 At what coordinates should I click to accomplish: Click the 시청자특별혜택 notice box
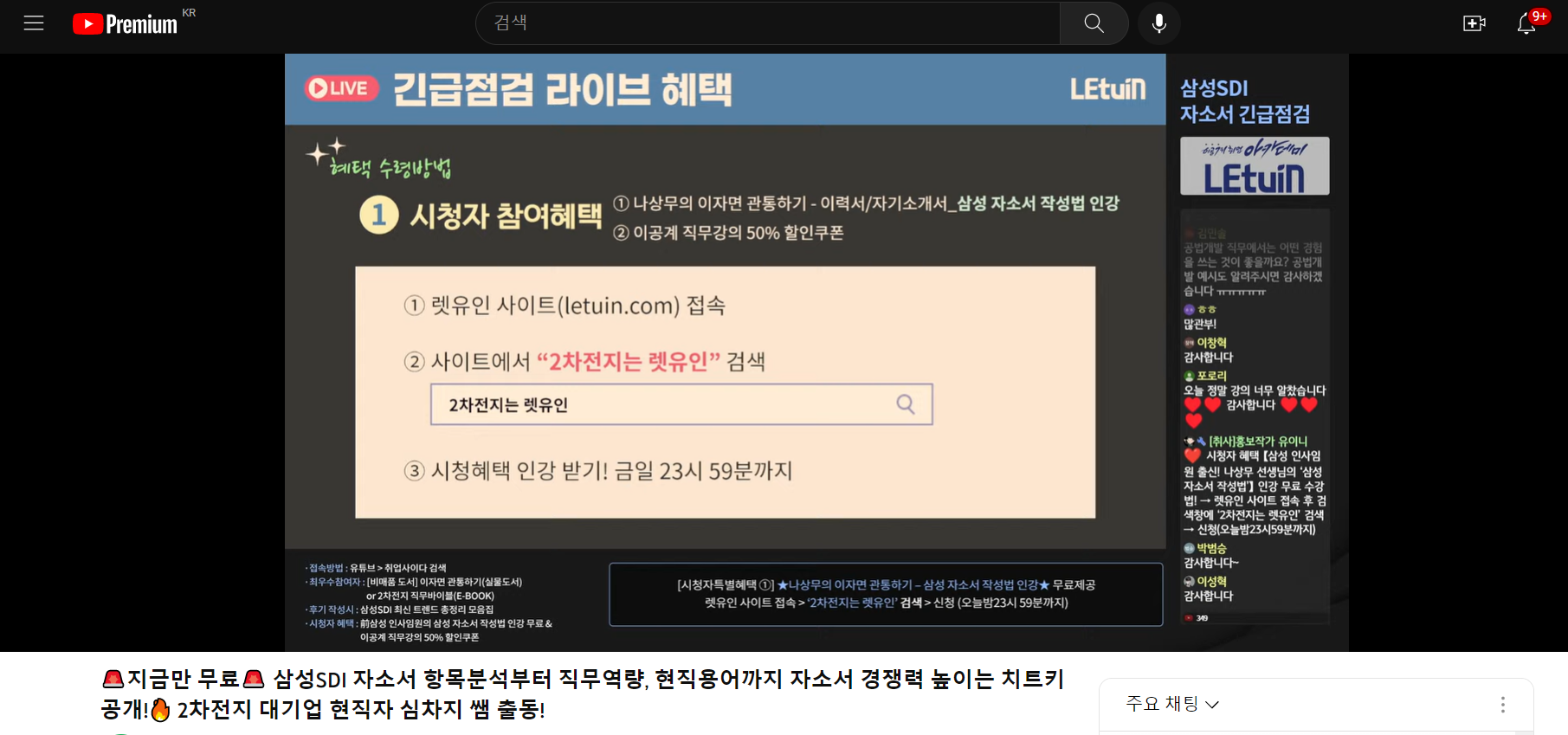pyautogui.click(x=886, y=594)
